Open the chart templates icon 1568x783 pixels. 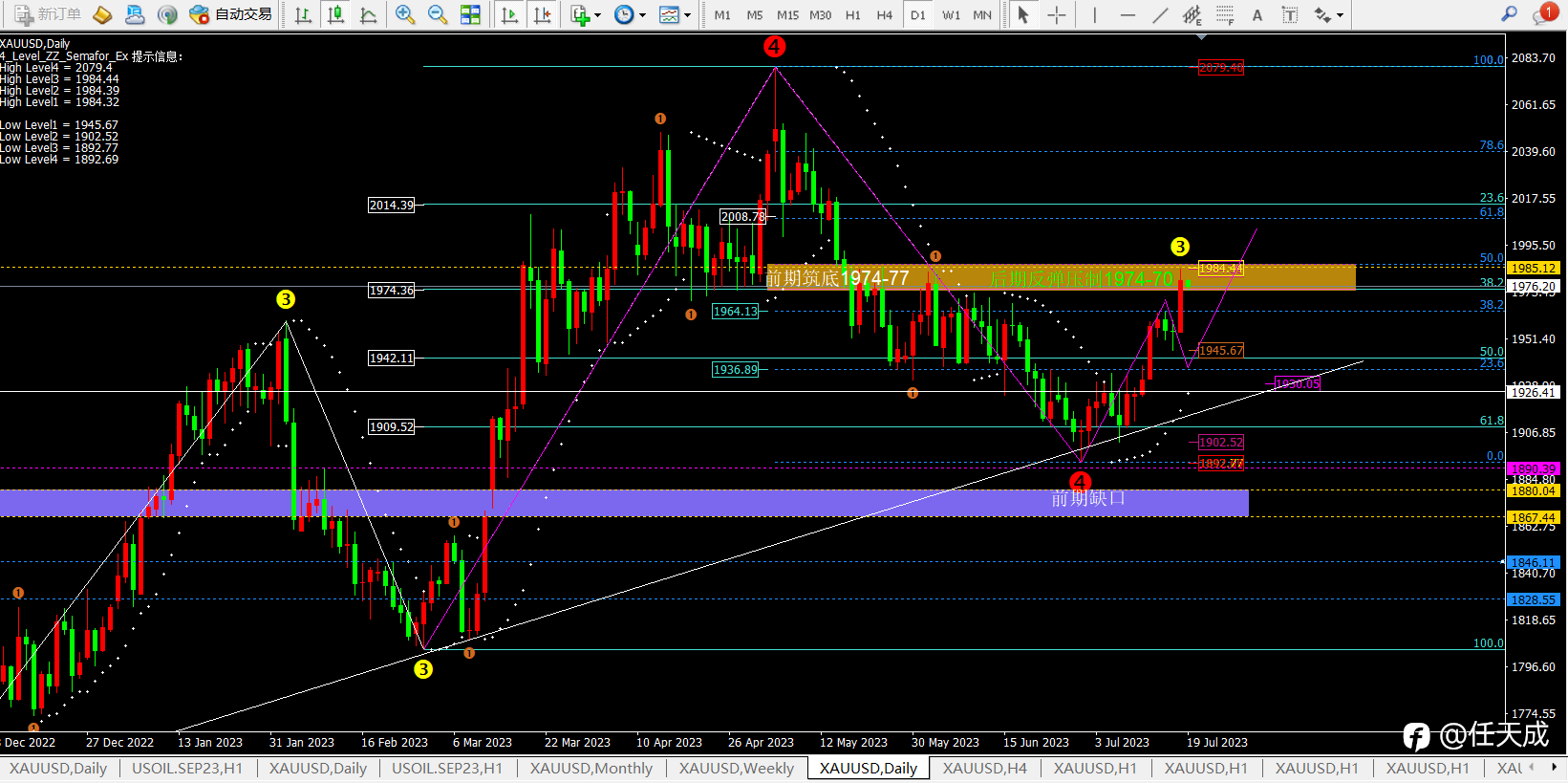coord(669,14)
